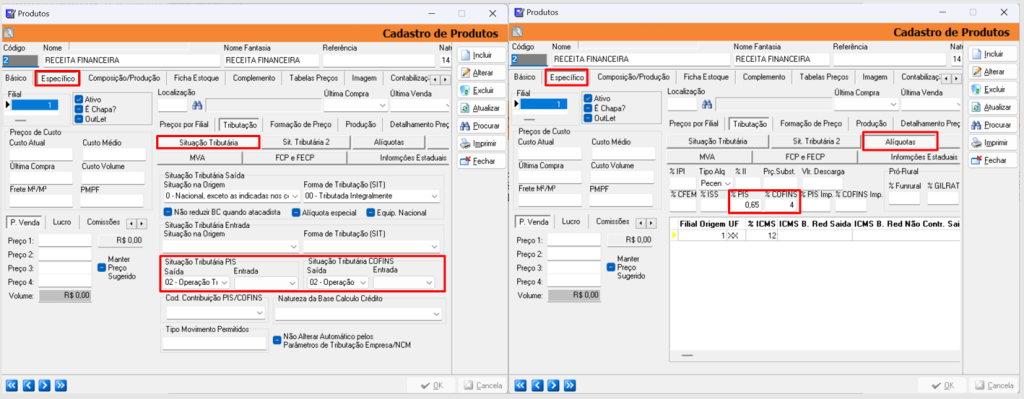Go to previous record in right window
1024x399 pixels.
(537, 385)
